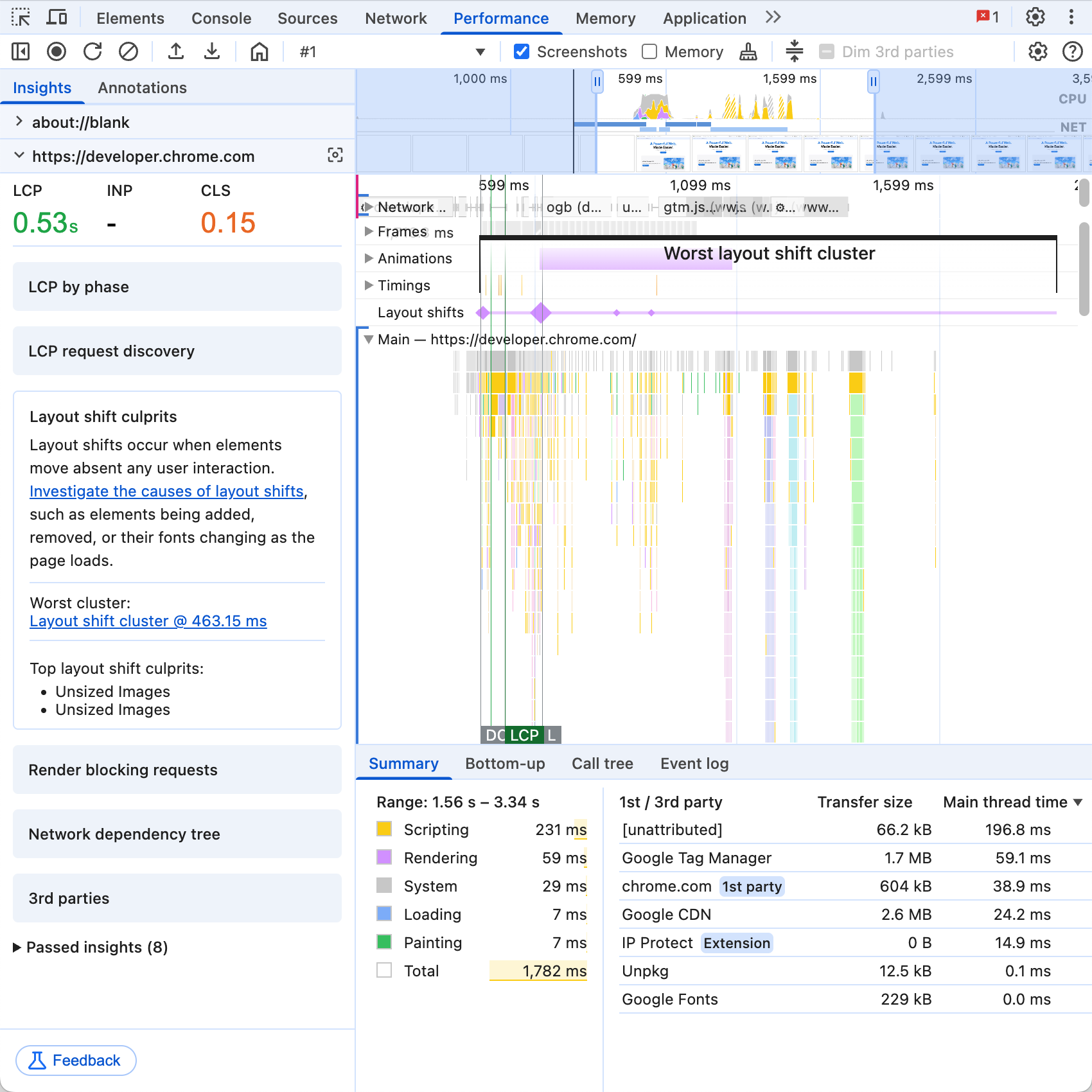
Task: Save the current profile to disk
Action: pos(212,51)
